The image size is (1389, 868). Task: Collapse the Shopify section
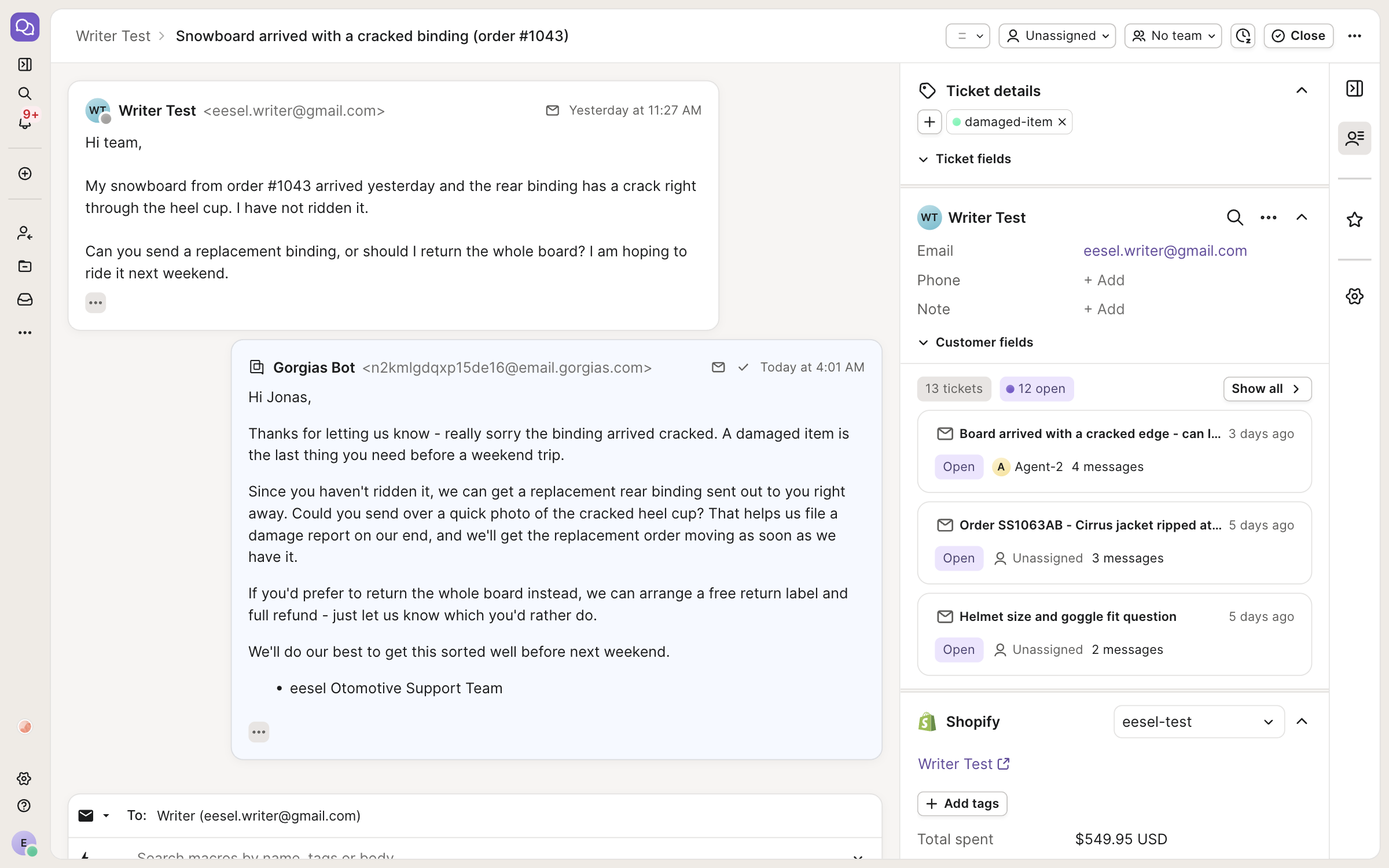1301,722
